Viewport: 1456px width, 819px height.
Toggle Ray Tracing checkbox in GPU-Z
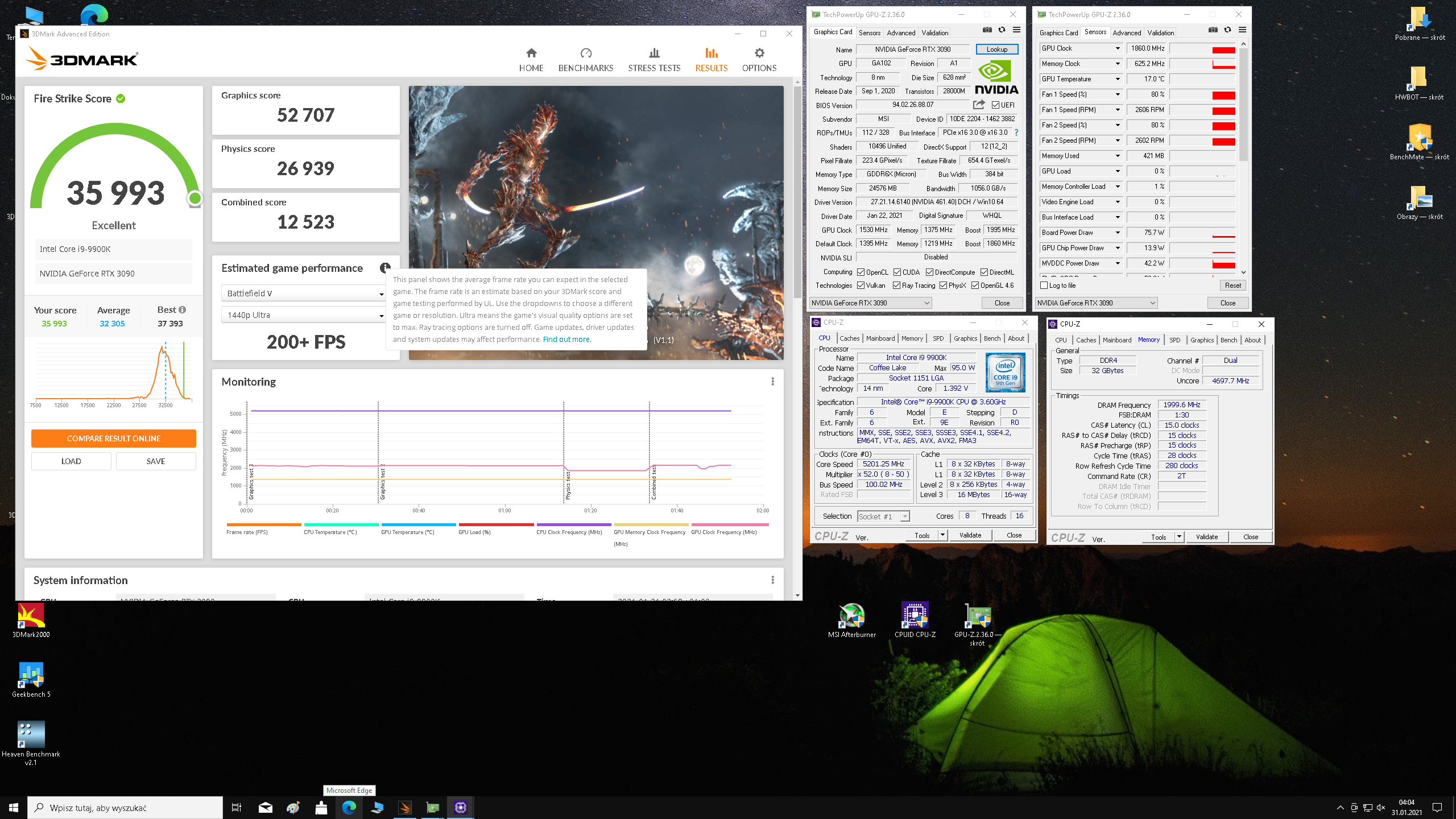point(897,286)
